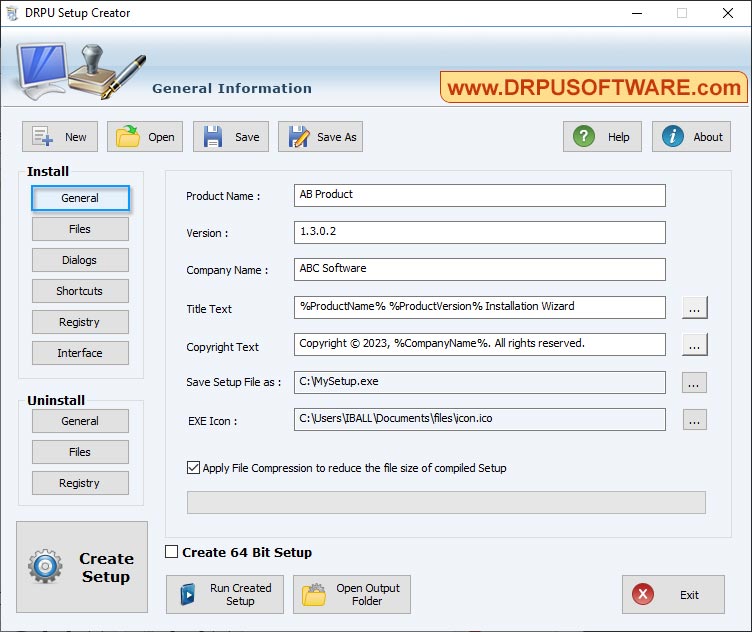Click the Save As pencil-disk icon

point(299,137)
